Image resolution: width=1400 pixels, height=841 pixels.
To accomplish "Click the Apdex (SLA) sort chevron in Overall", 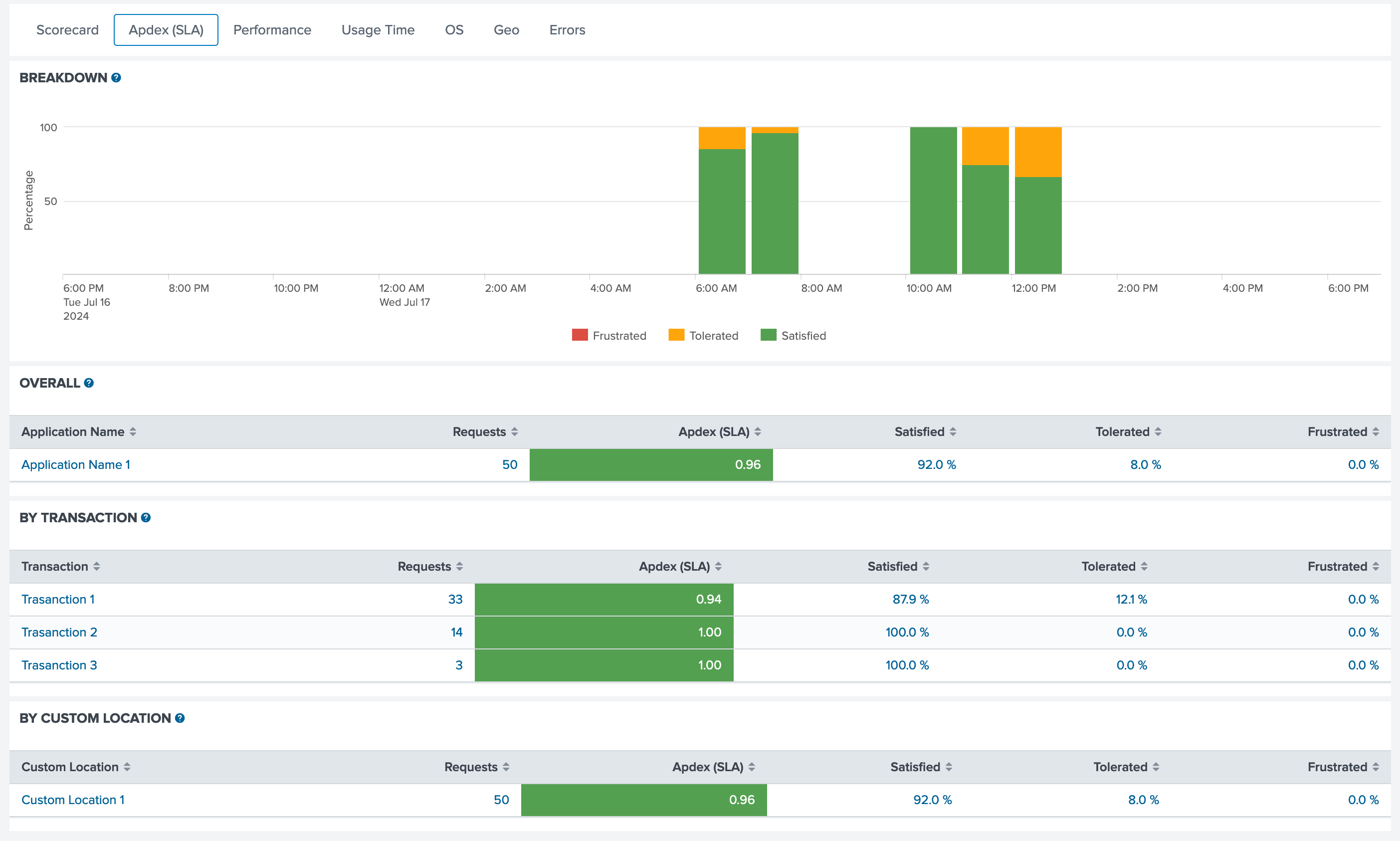I will click(758, 431).
